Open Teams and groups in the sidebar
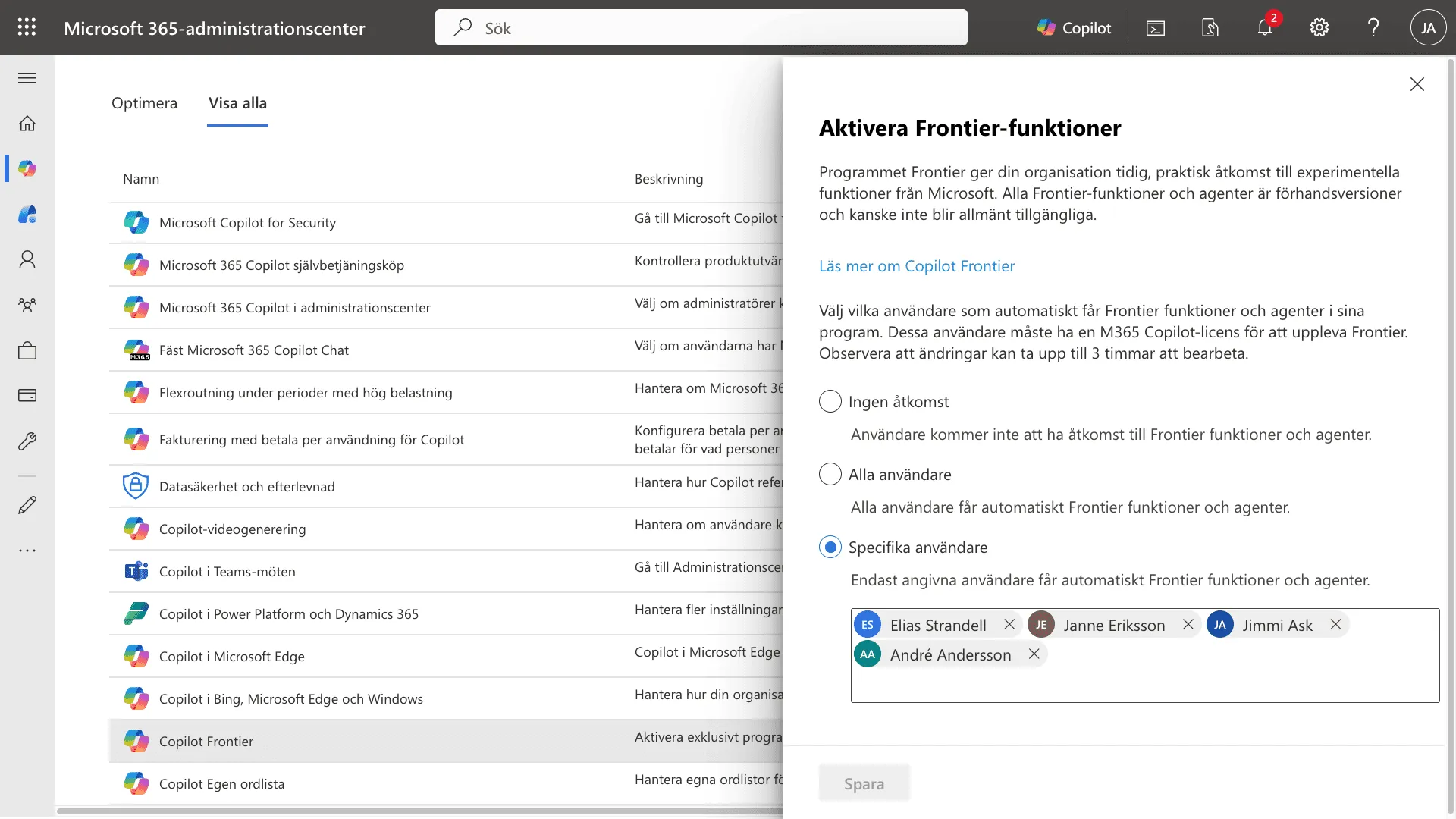This screenshot has width=1456, height=819. tap(27, 305)
